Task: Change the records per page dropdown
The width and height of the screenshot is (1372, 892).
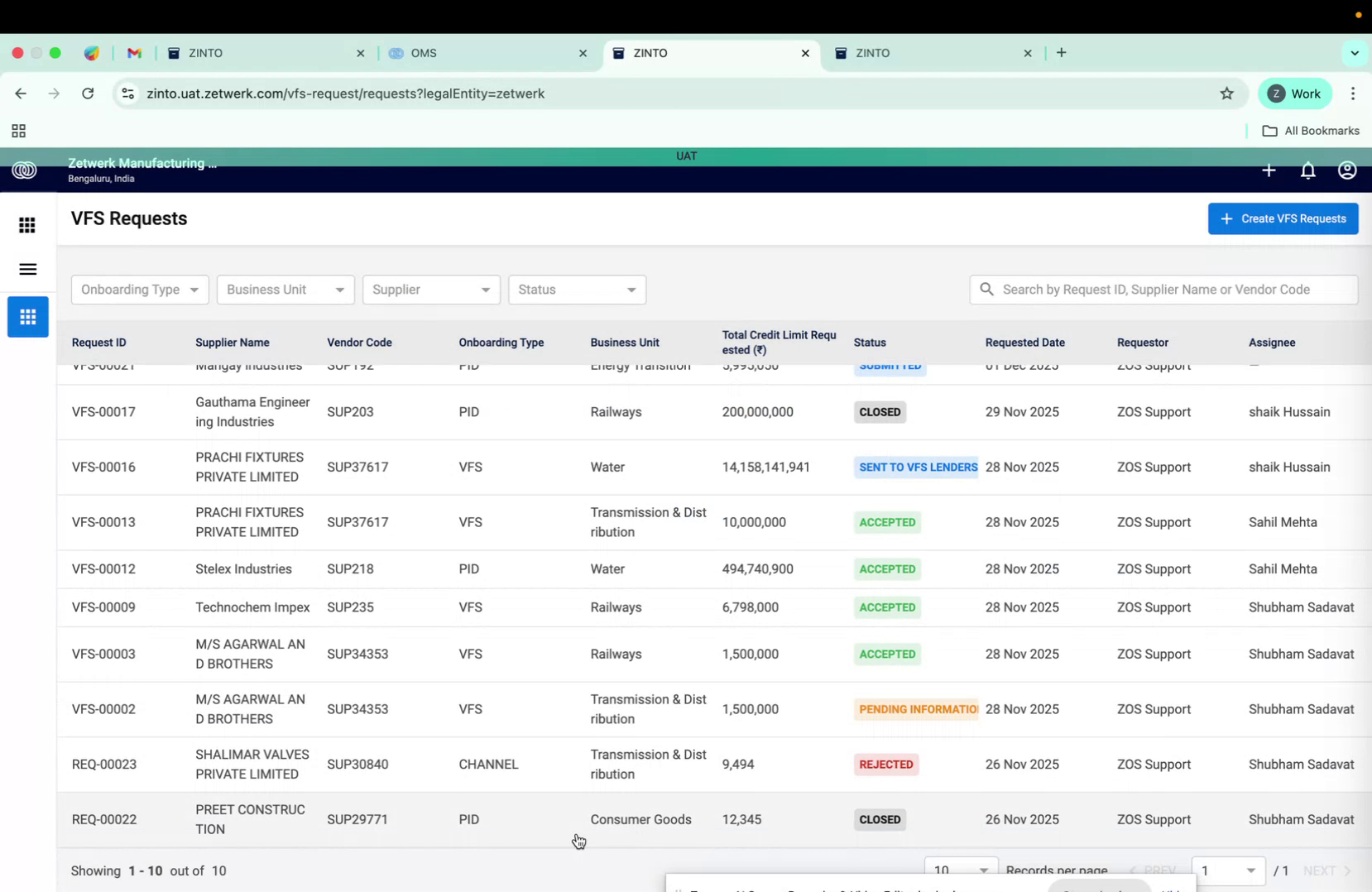Action: (x=960, y=870)
